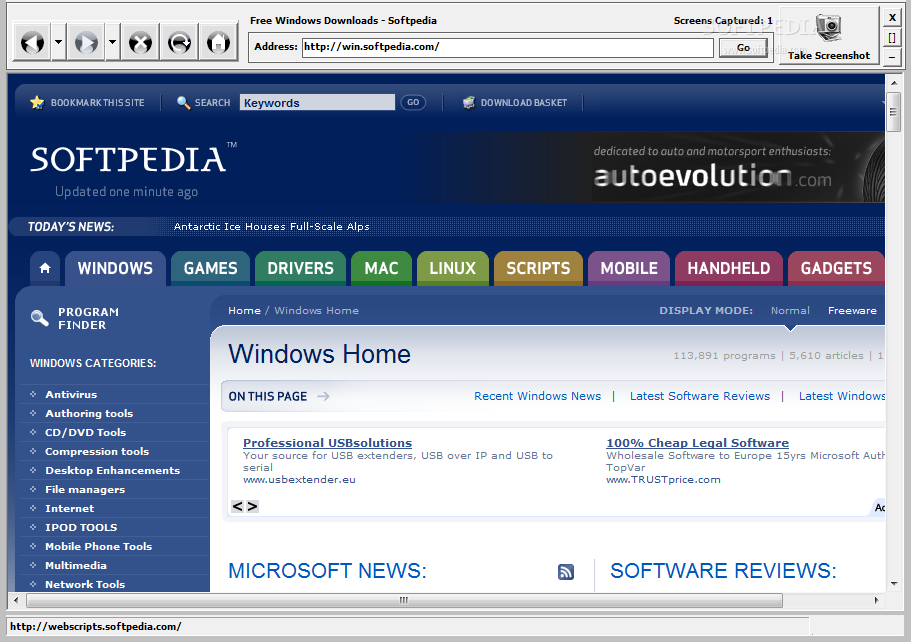This screenshot has width=911, height=642.
Task: Click the Bookmark This Site star icon
Action: point(37,103)
